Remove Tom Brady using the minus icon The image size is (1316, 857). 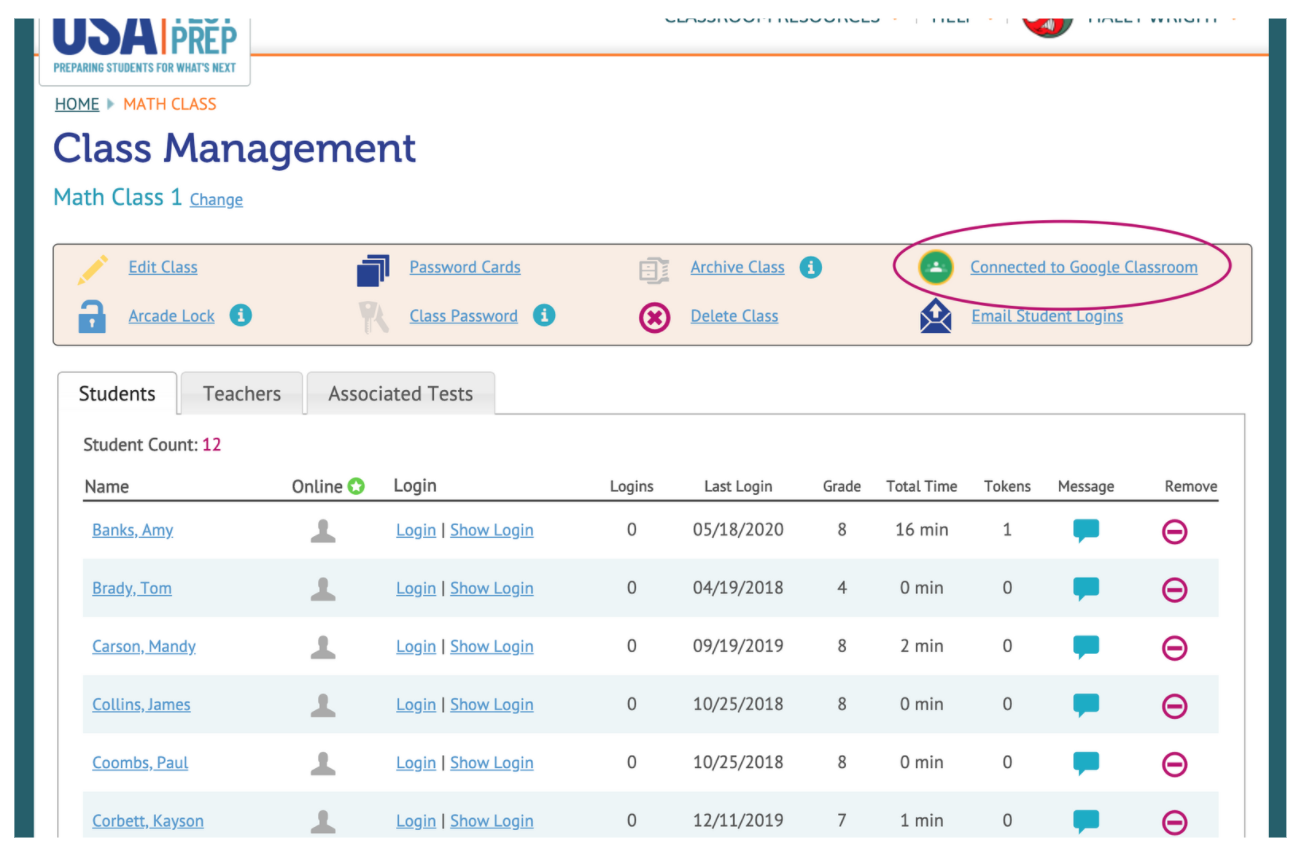1175,590
